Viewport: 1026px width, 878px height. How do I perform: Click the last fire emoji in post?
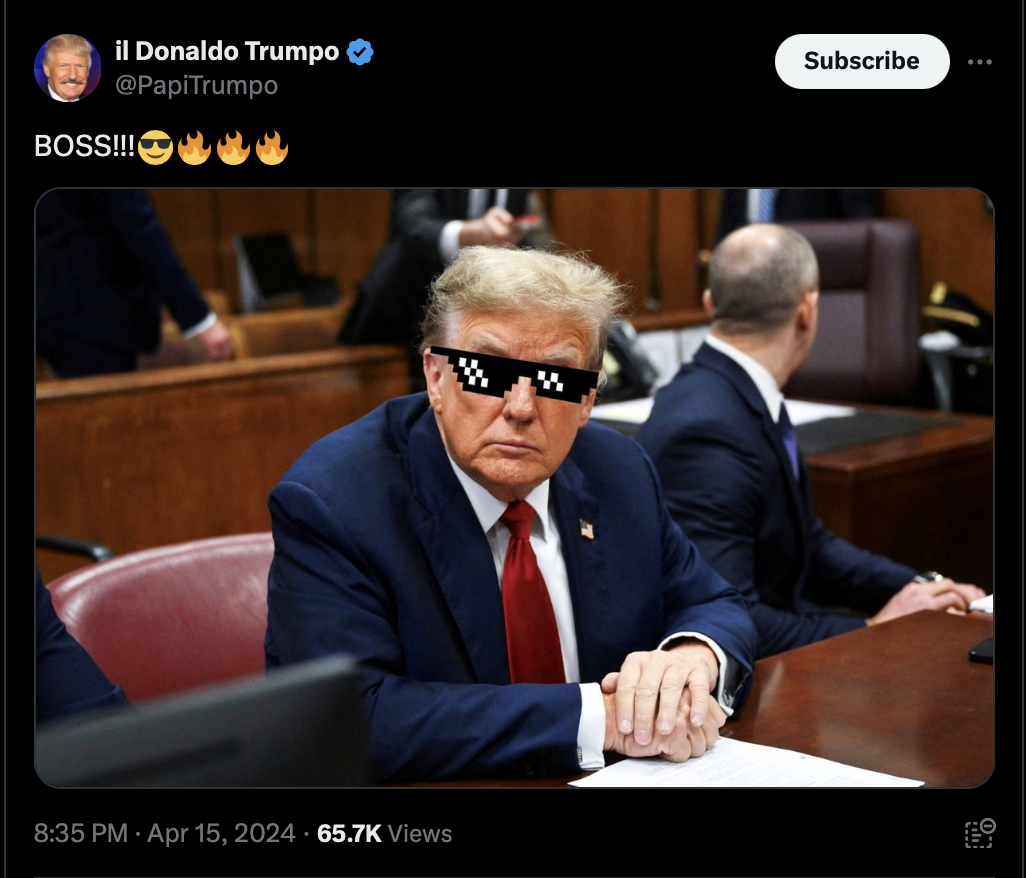(272, 147)
